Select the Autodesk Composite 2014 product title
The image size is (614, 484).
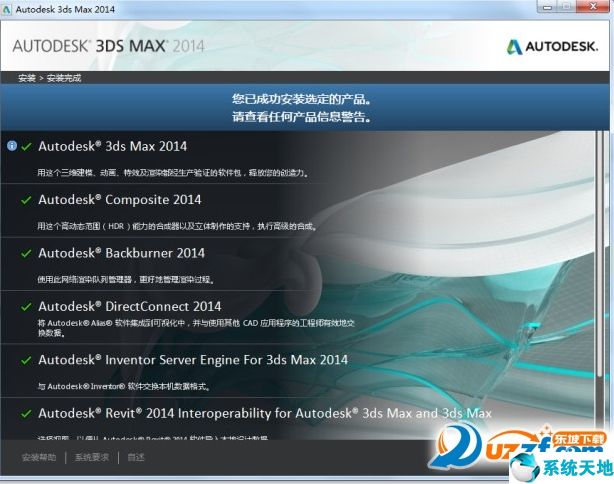click(x=120, y=200)
